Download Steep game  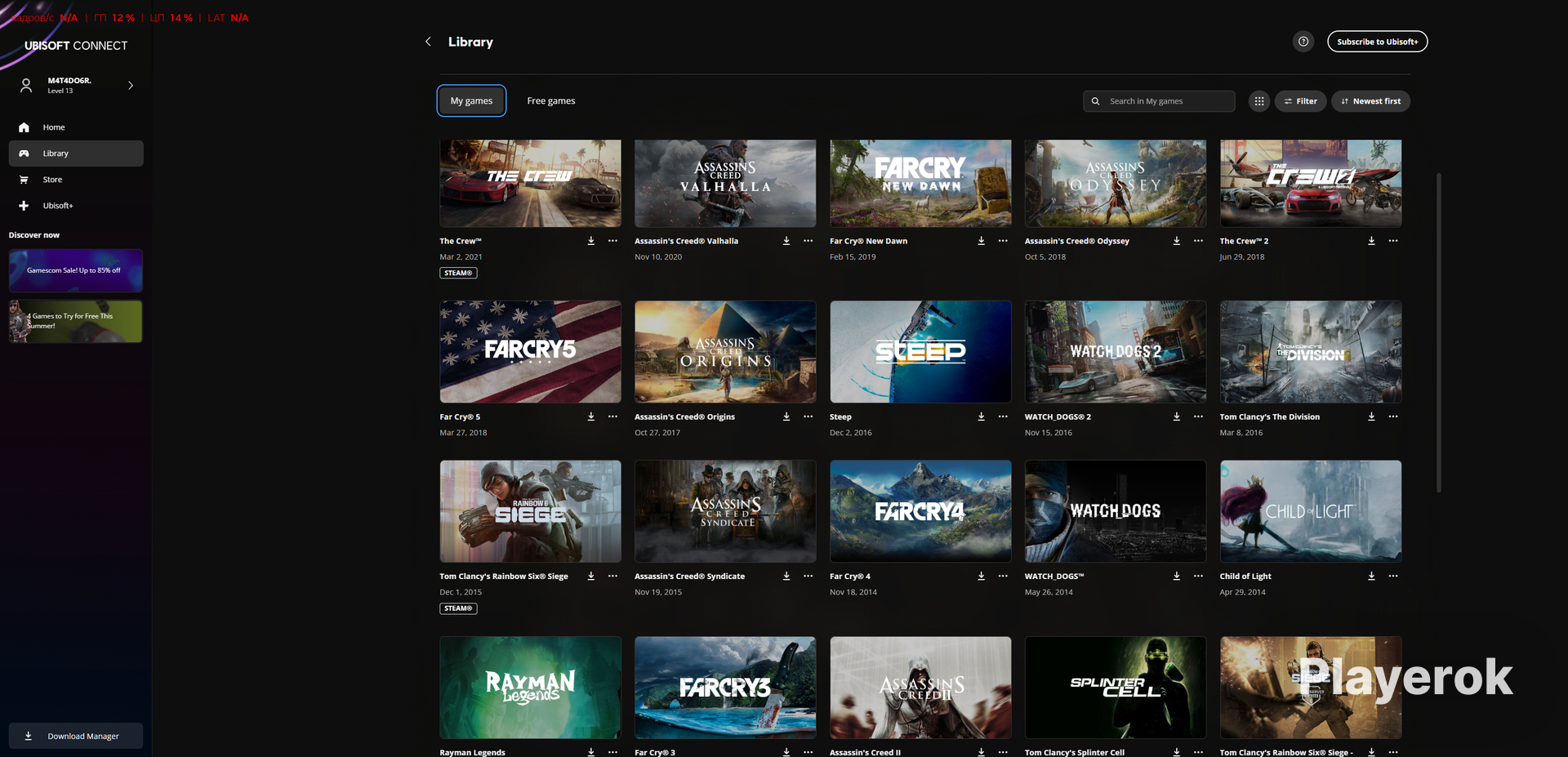(981, 416)
